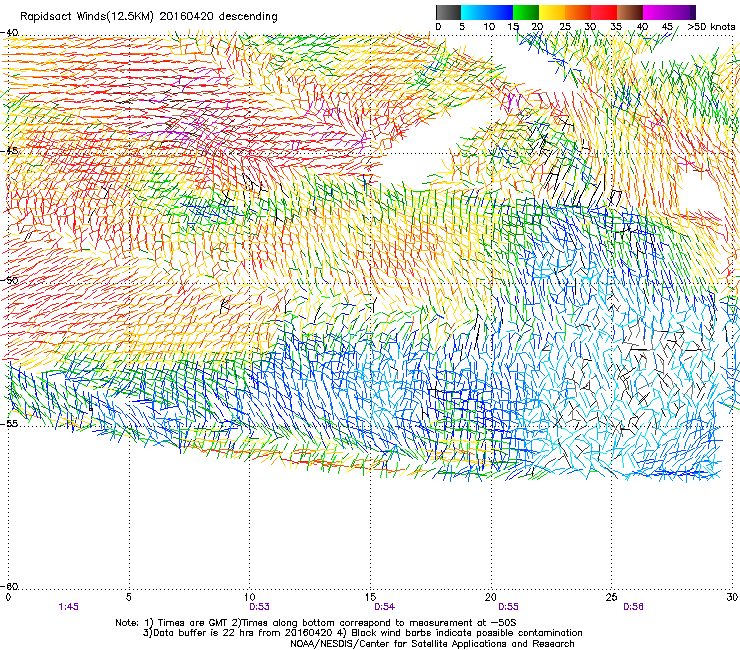
Task: Click longitude axis label '5' at bottom
Action: [128, 597]
